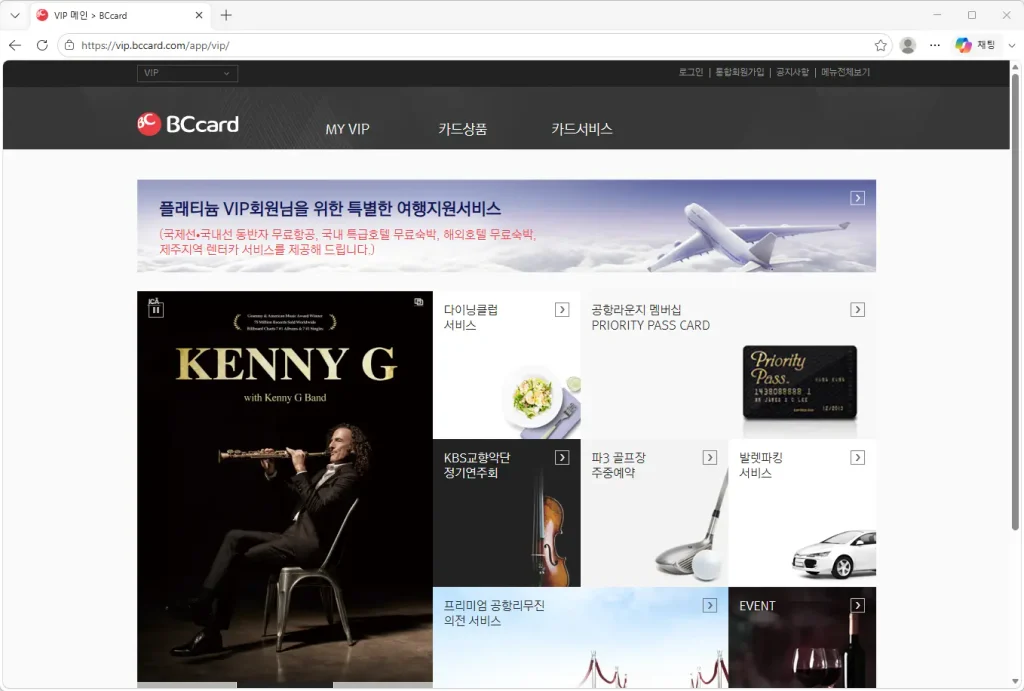This screenshot has width=1024, height=691.
Task: Pause the Kenny G banner slideshow
Action: pyautogui.click(x=155, y=310)
